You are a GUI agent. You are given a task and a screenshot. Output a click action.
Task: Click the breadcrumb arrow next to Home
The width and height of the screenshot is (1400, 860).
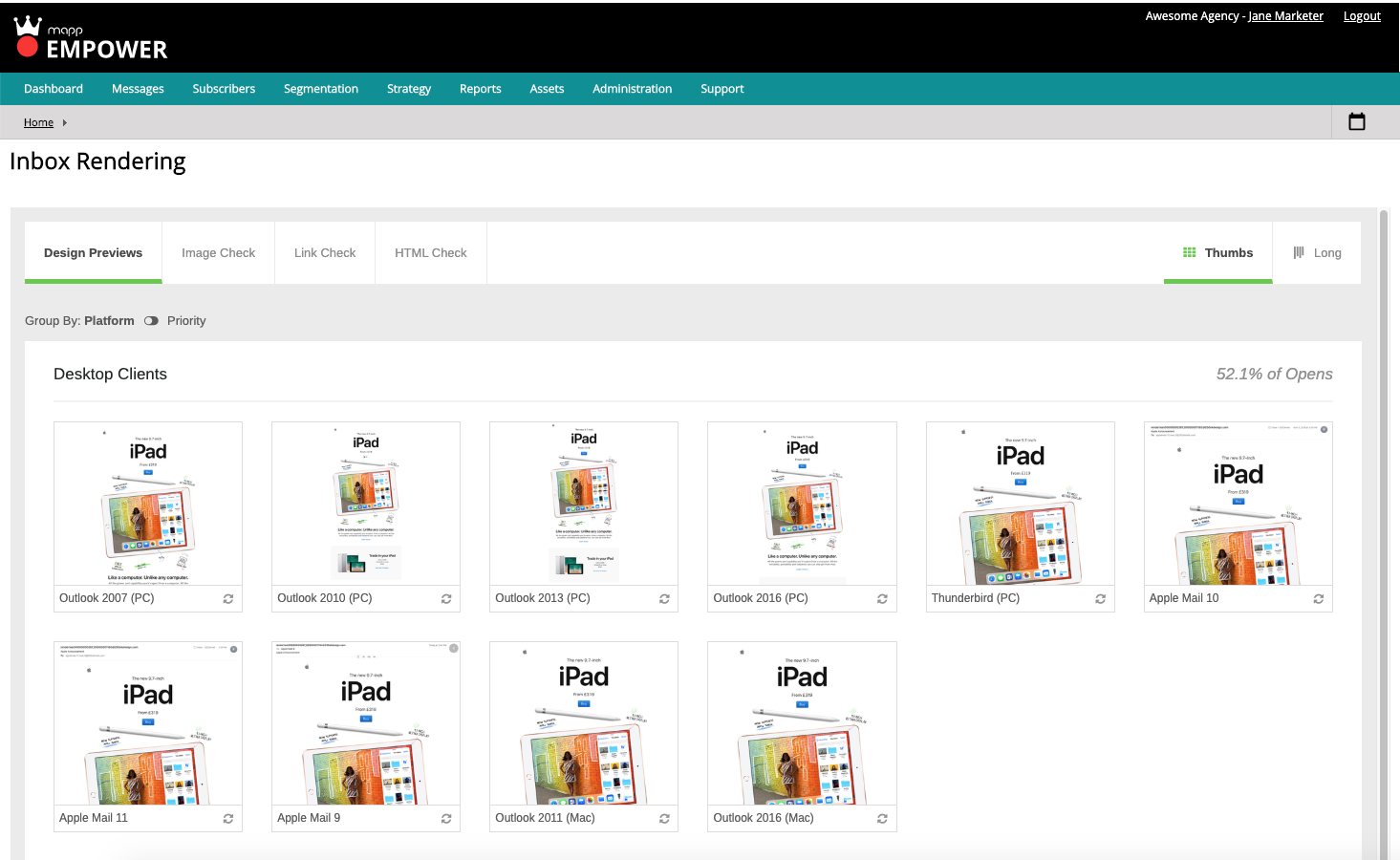pos(64,122)
